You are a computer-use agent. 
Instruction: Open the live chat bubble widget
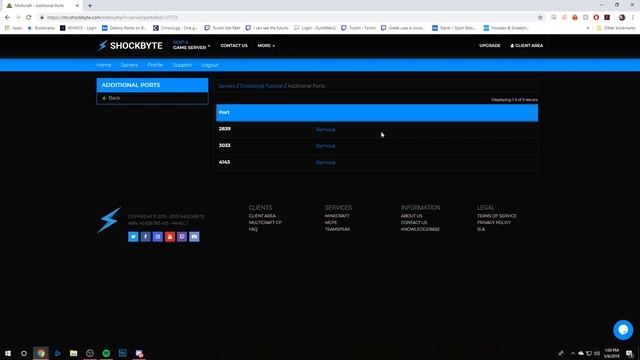tap(623, 329)
